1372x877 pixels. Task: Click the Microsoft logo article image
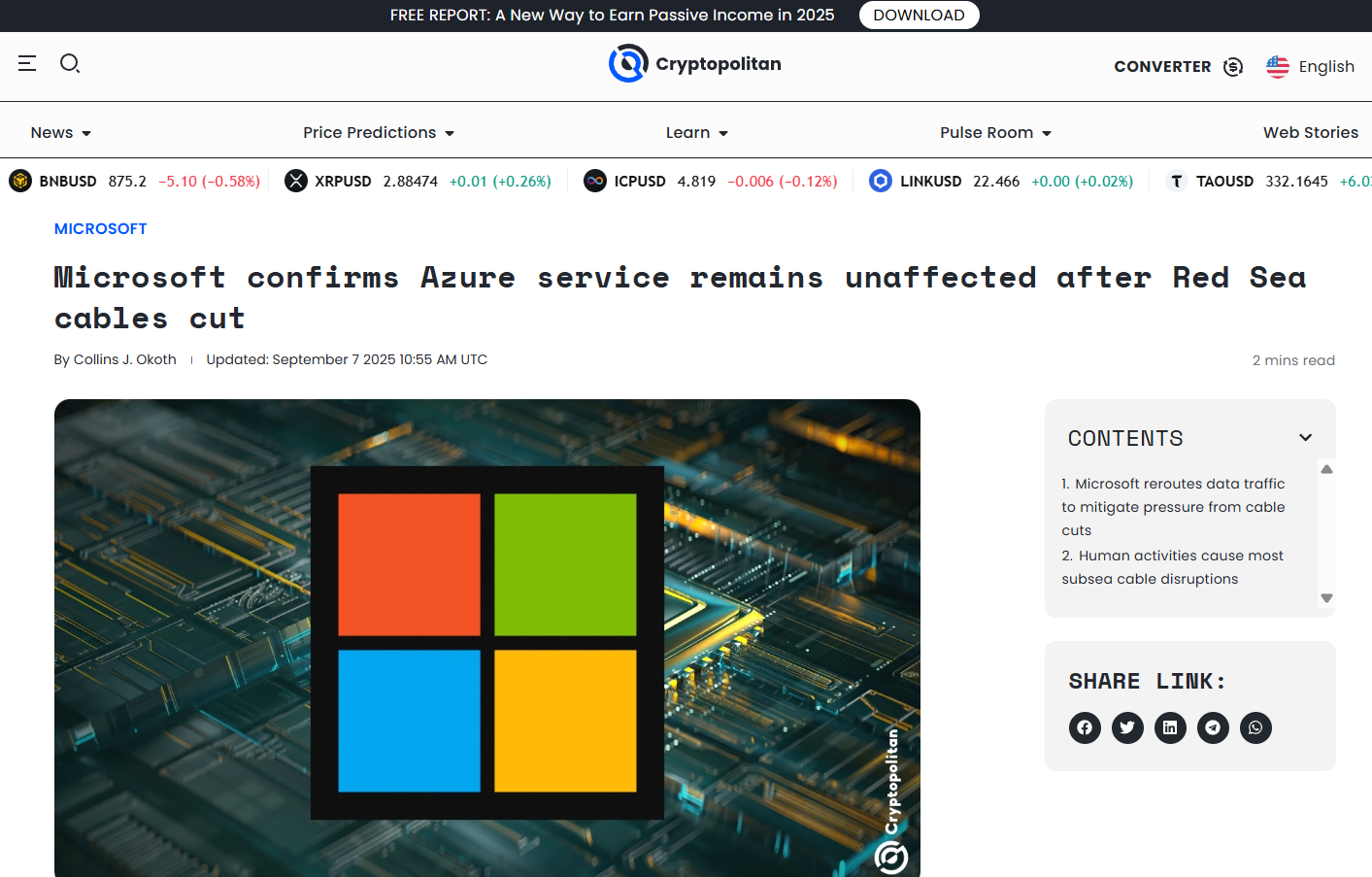(486, 641)
